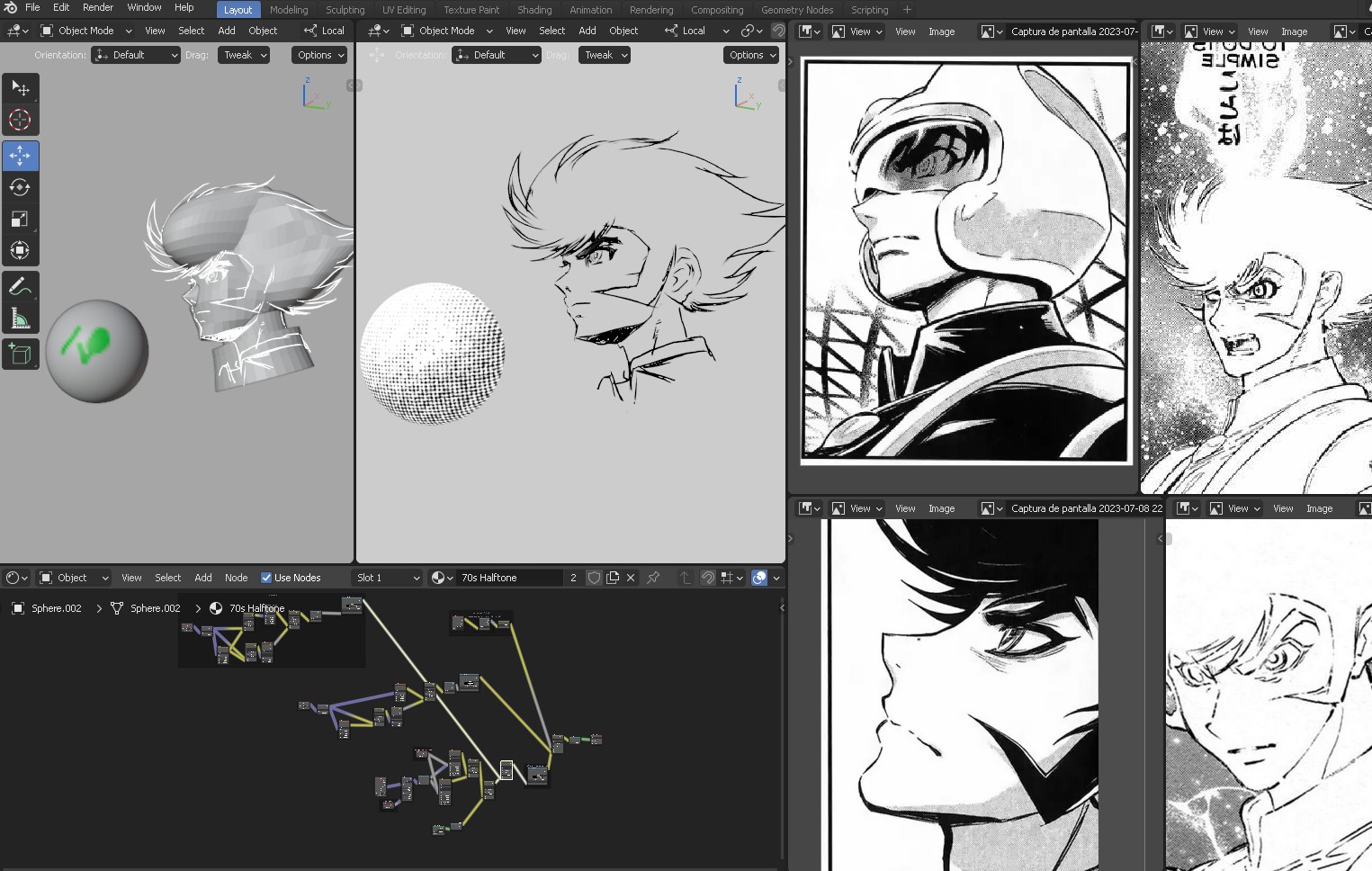Open Node menu in shader editor
The width and height of the screenshot is (1372, 871).
click(236, 578)
